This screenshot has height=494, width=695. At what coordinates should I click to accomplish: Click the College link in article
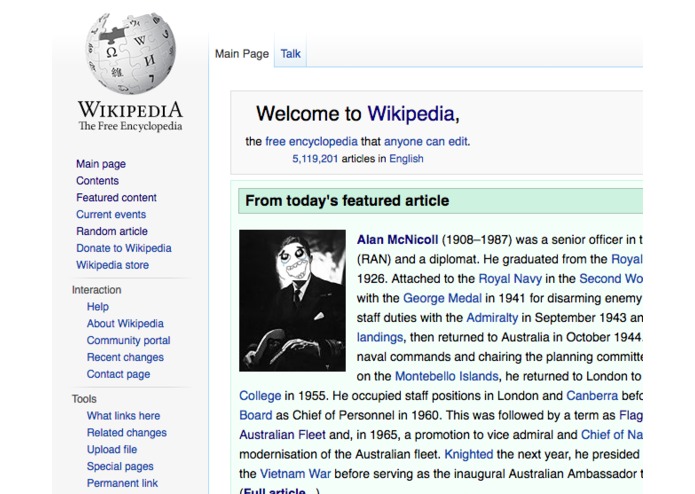pos(260,396)
